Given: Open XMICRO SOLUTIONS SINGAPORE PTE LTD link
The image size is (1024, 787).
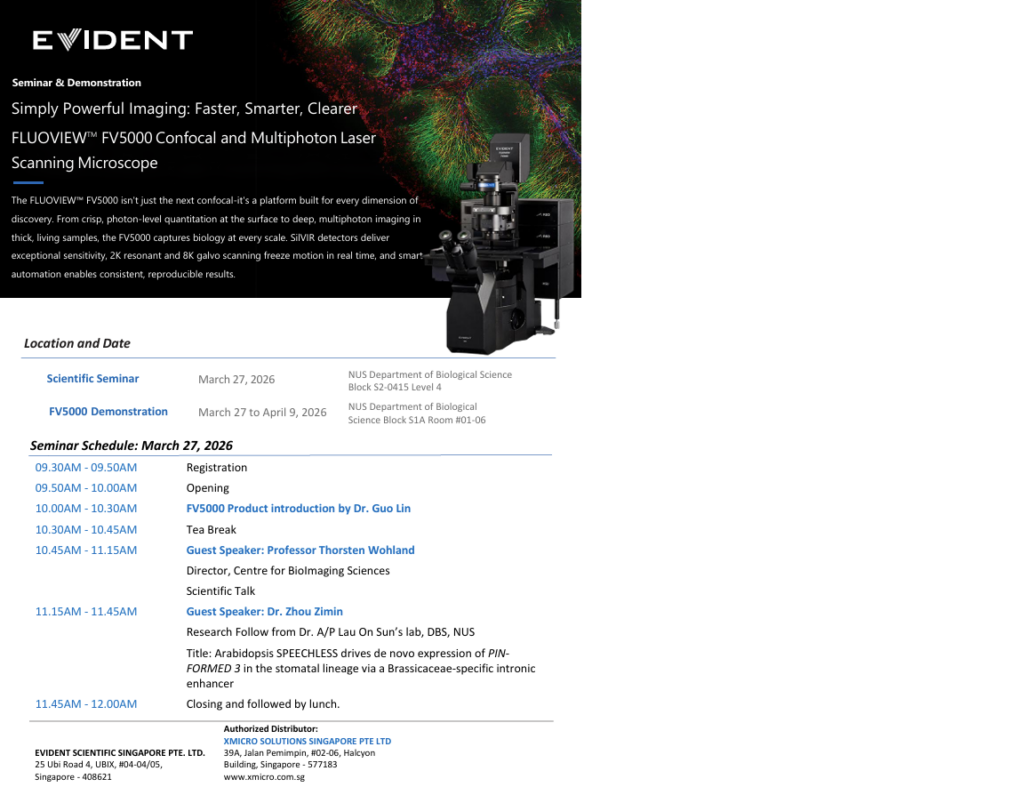Looking at the screenshot, I should point(307,741).
